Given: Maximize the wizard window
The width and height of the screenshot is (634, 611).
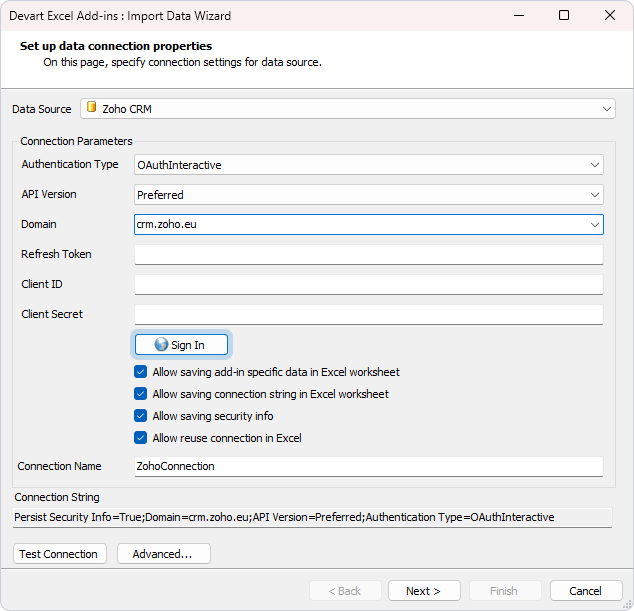Looking at the screenshot, I should (x=564, y=15).
